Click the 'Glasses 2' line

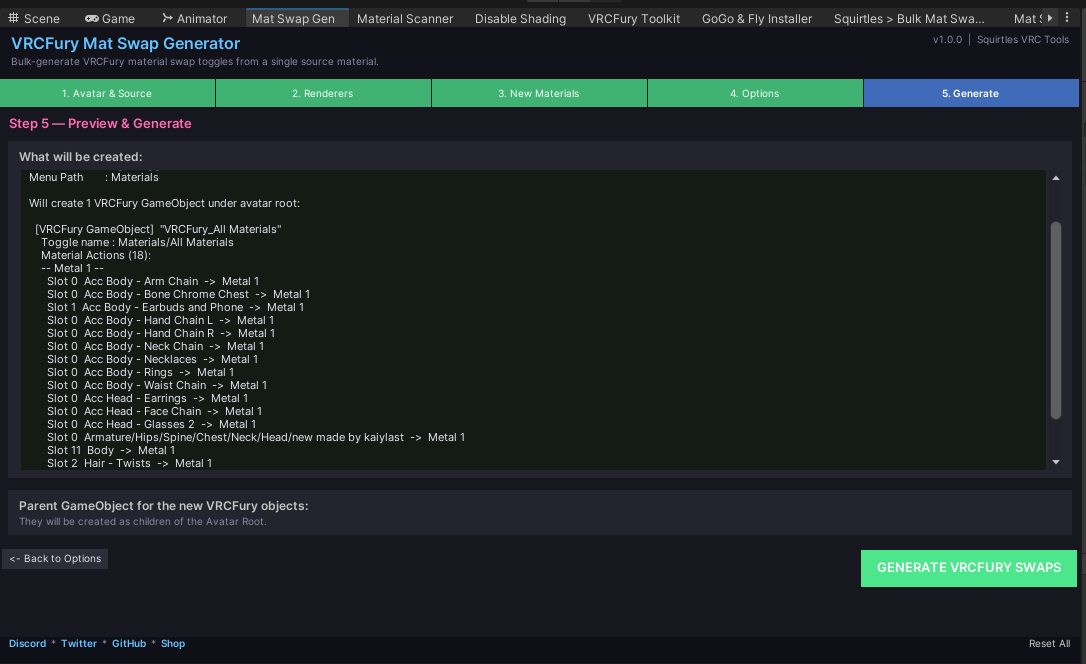click(152, 424)
